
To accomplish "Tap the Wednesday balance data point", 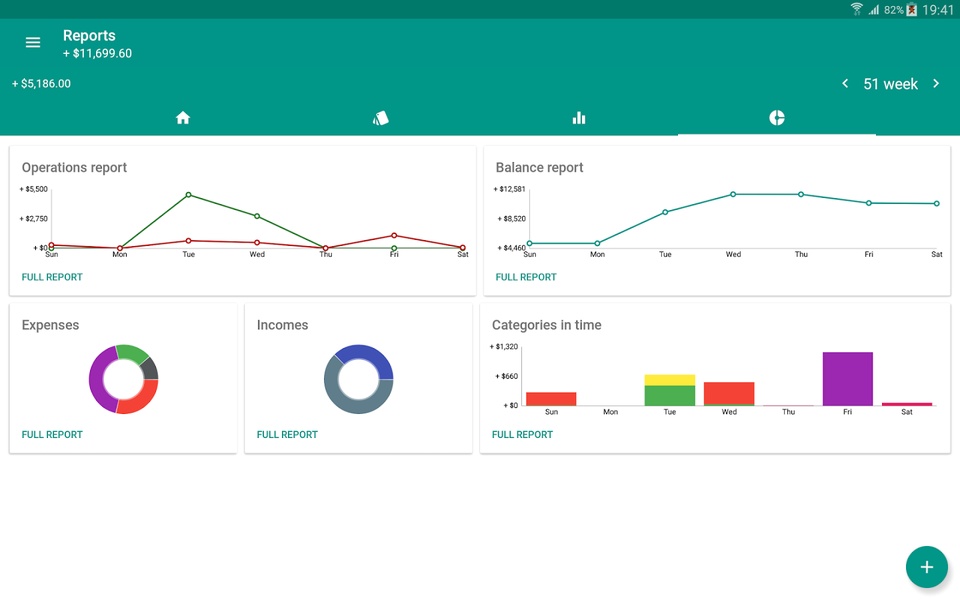I will point(733,194).
